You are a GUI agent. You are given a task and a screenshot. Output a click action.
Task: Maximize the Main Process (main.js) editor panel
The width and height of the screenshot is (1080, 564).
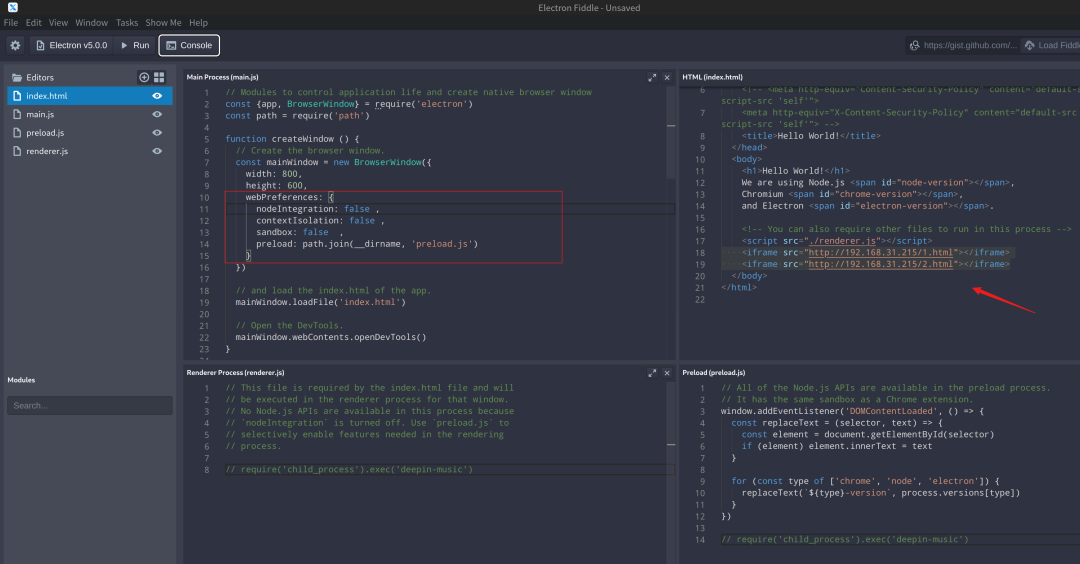click(x=652, y=77)
